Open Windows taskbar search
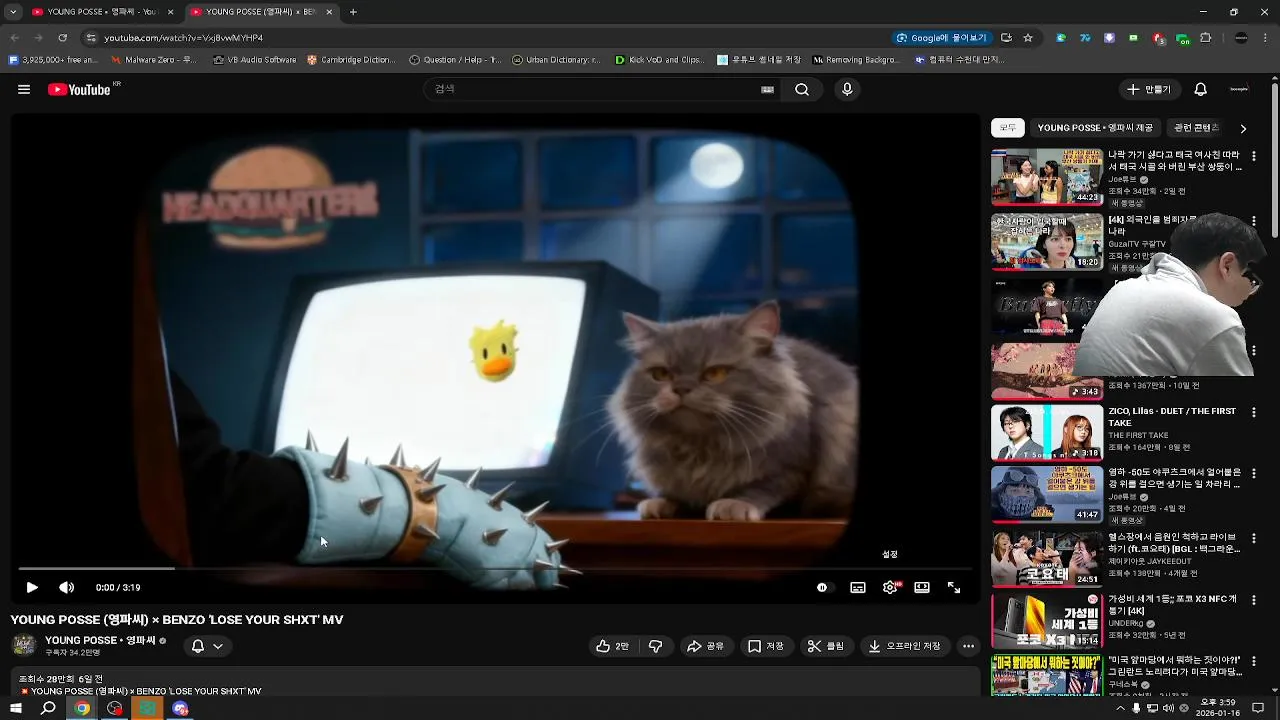1280x720 pixels. click(48, 708)
